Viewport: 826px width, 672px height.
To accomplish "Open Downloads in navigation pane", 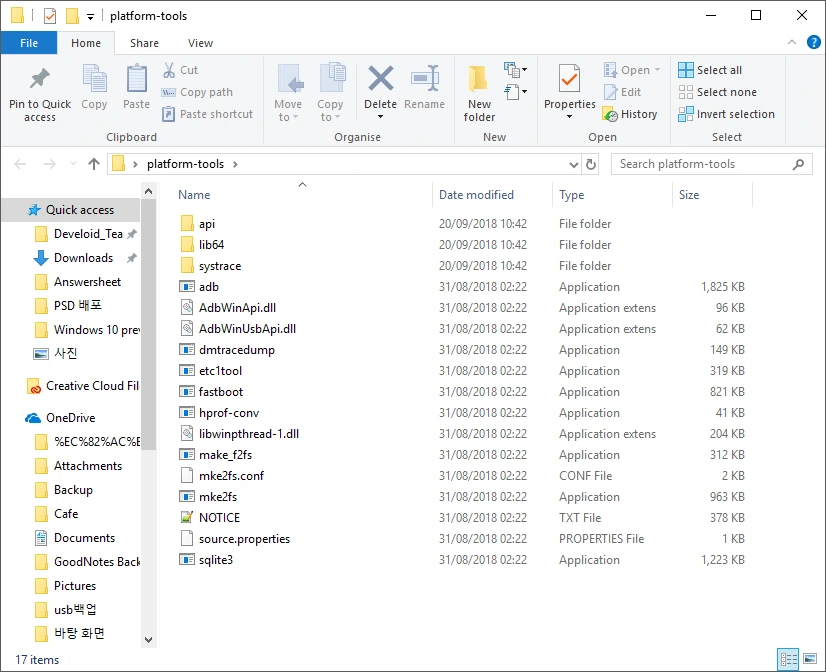I will (83, 258).
